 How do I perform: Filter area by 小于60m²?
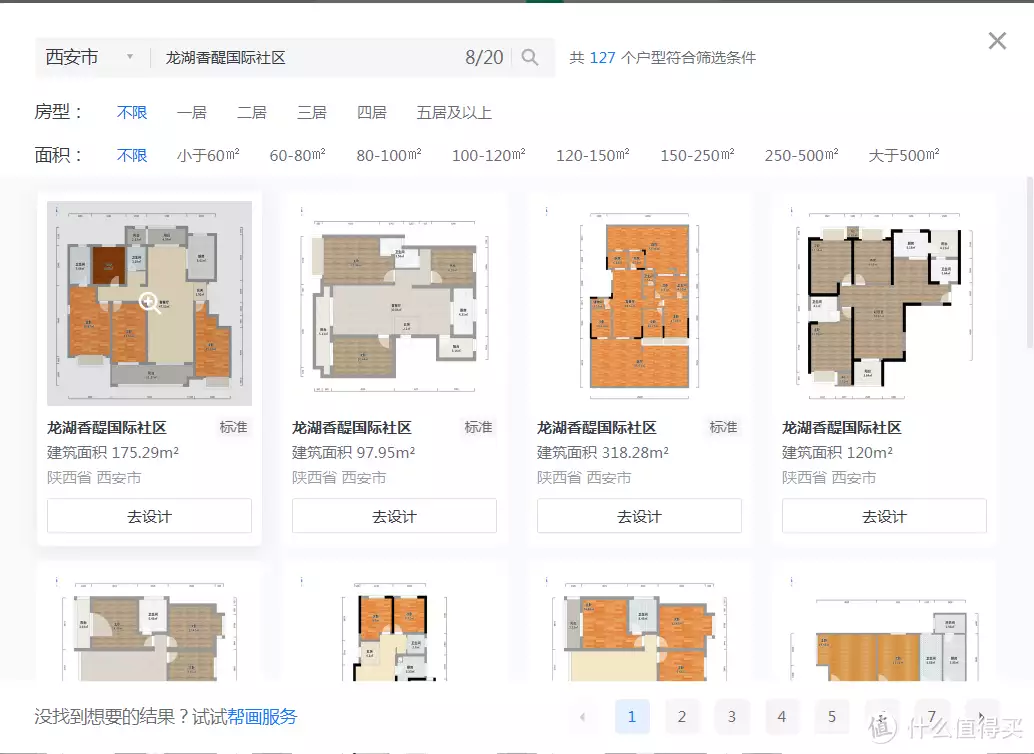click(208, 156)
